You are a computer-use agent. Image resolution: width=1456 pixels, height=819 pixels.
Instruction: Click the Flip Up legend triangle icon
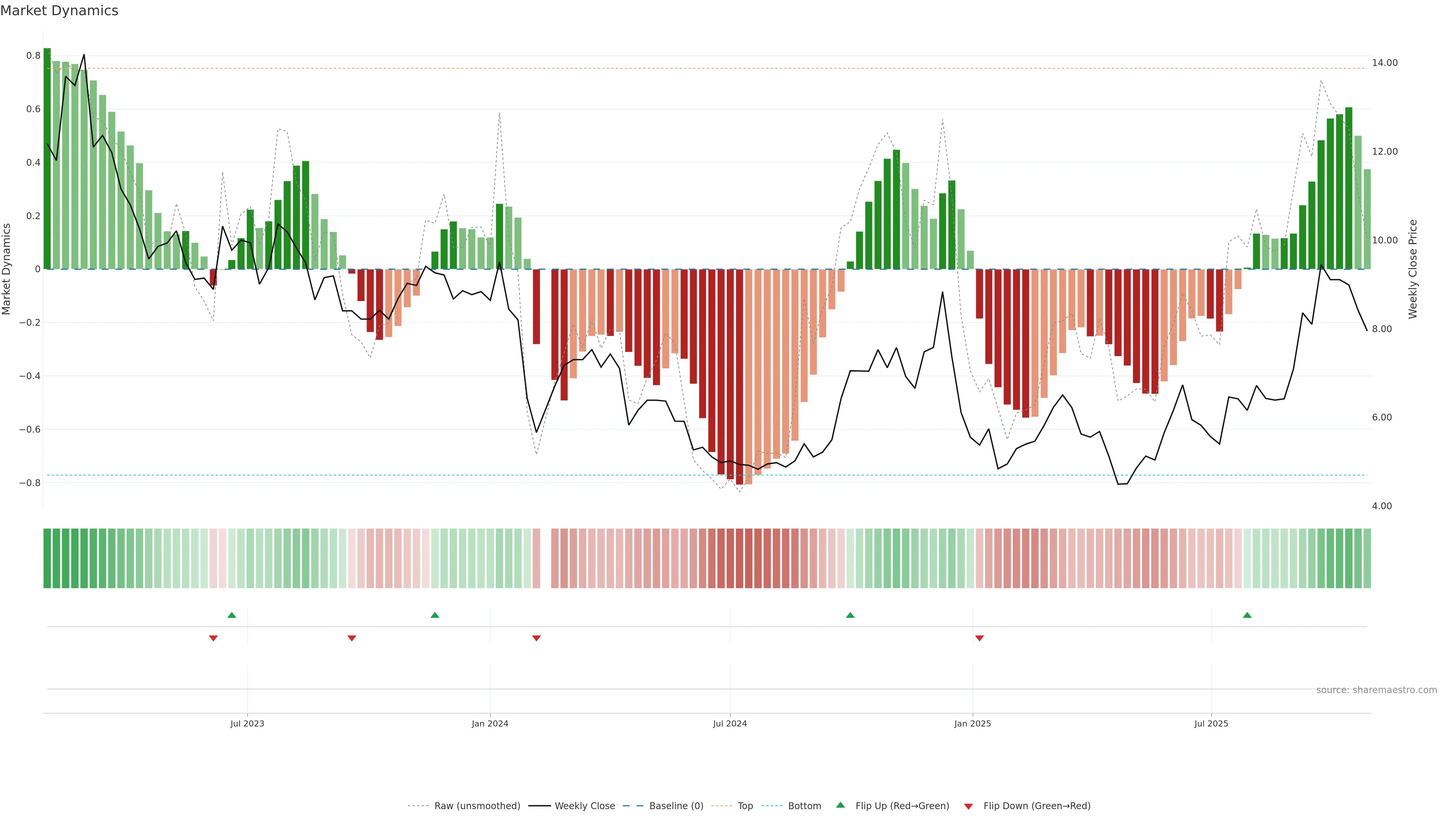coord(841,805)
